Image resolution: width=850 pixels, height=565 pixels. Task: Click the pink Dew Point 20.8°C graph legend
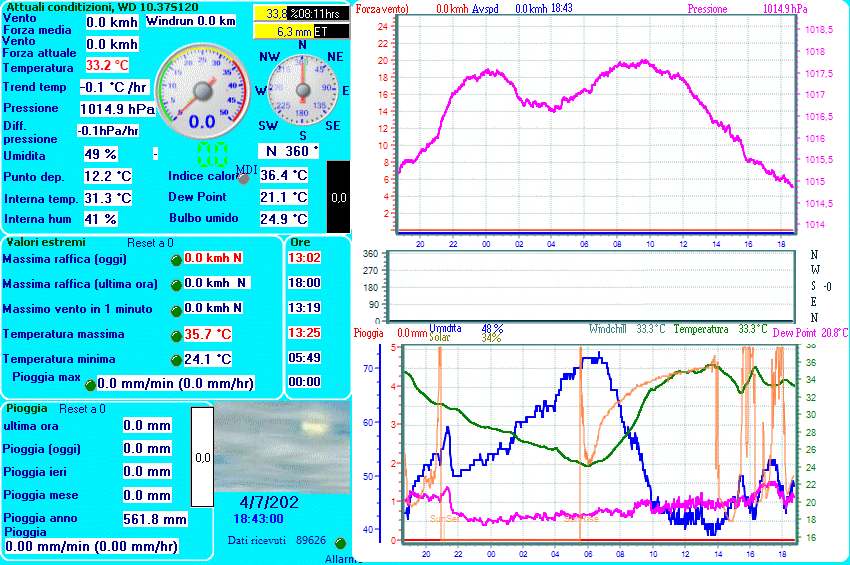tap(810, 333)
